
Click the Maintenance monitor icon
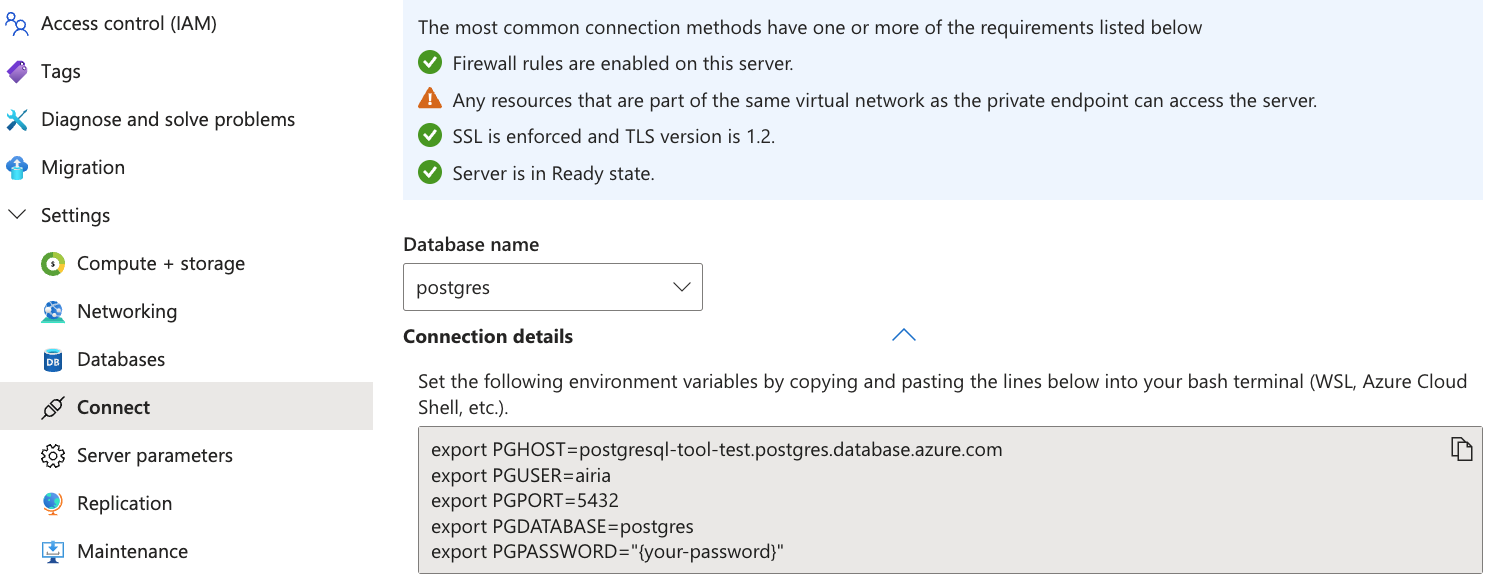(x=53, y=552)
